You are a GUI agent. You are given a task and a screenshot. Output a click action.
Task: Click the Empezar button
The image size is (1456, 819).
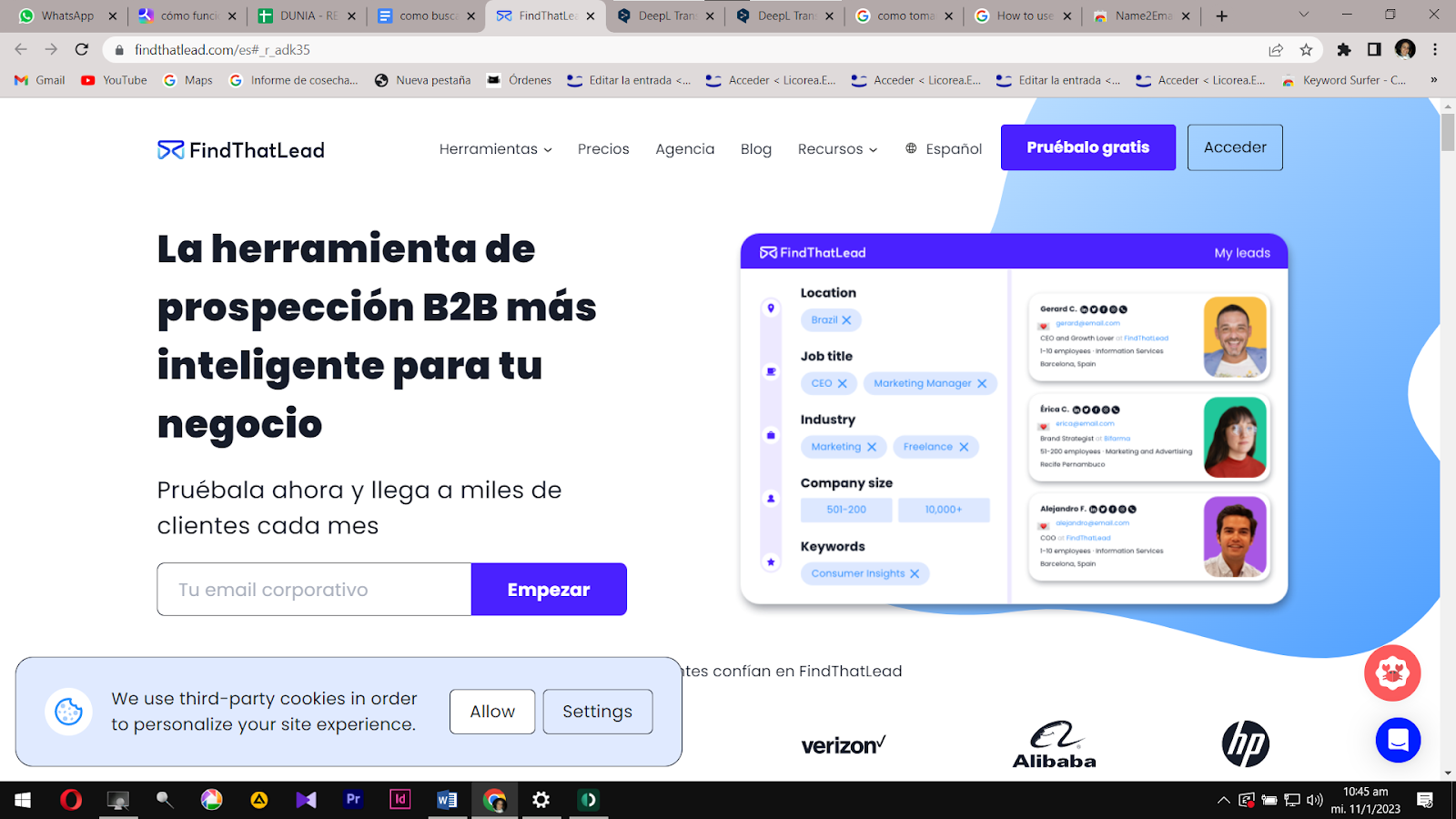click(549, 590)
